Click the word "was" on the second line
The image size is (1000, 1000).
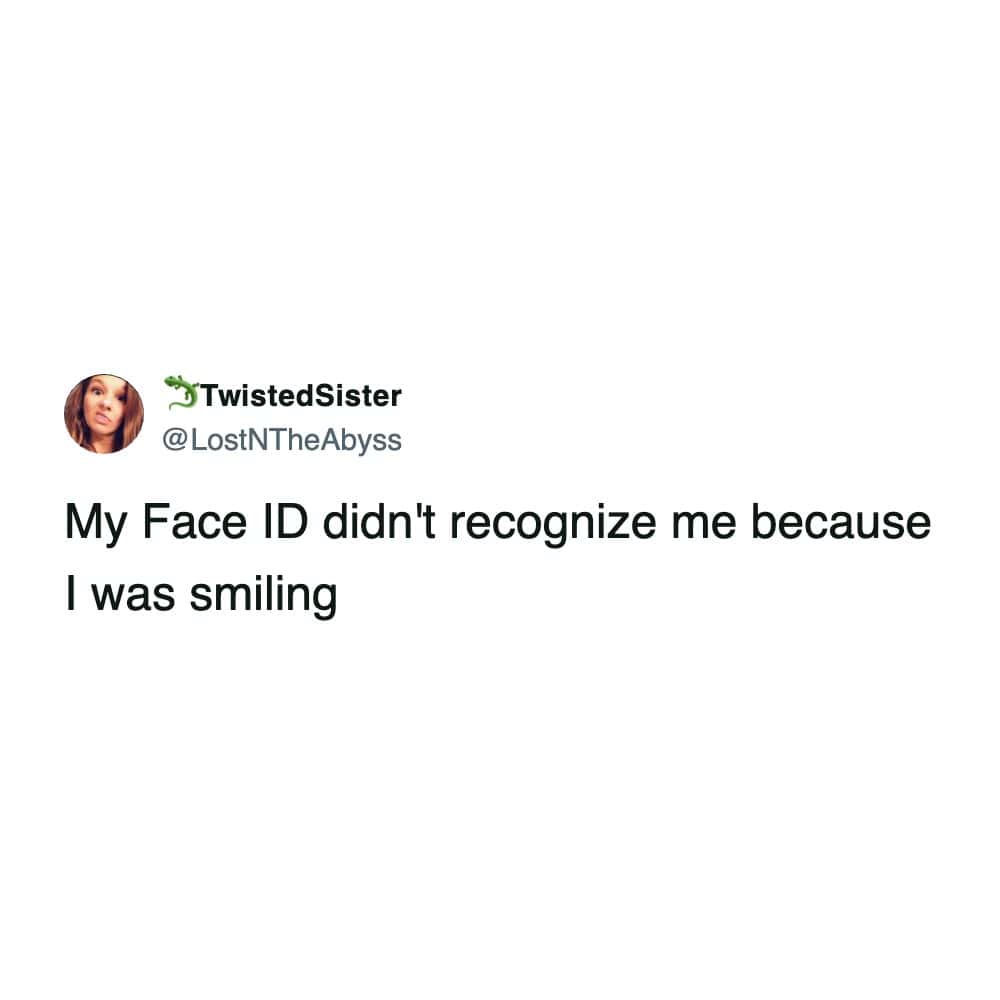point(133,598)
